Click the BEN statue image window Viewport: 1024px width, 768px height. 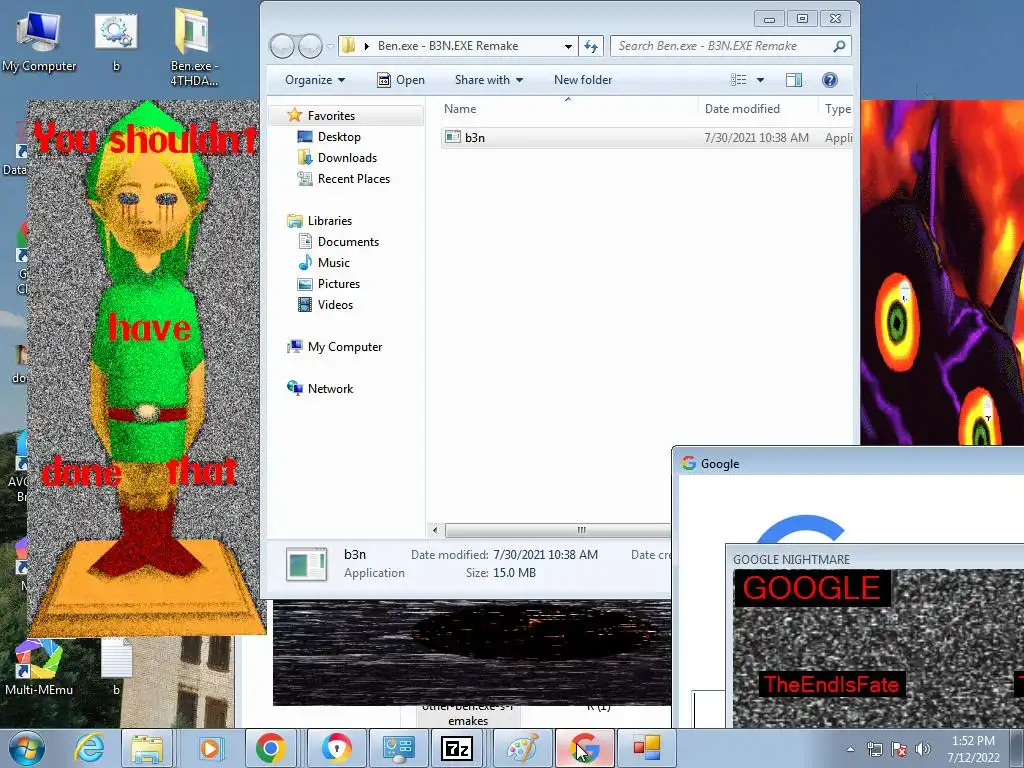pyautogui.click(x=145, y=367)
